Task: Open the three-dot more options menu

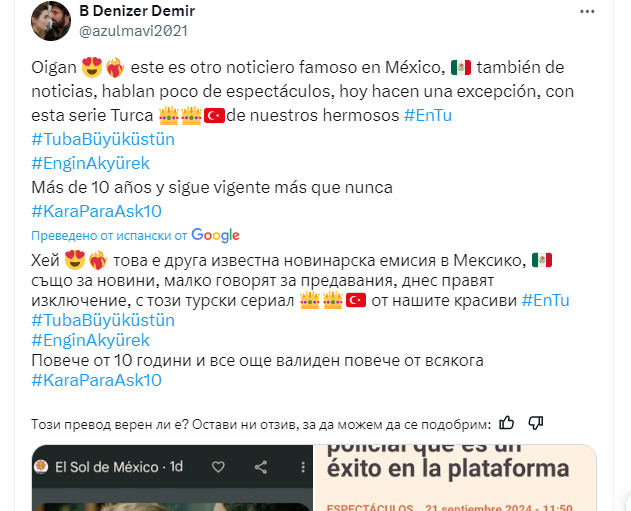Action: click(x=587, y=12)
